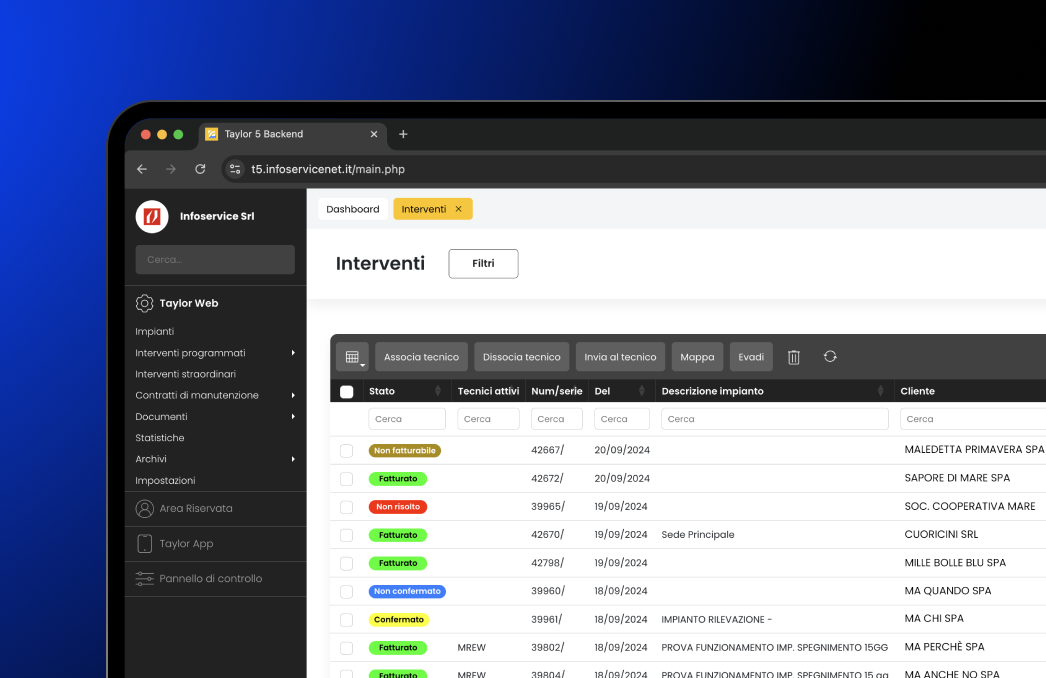Open Interventi straordinari in the sidebar

pos(185,374)
